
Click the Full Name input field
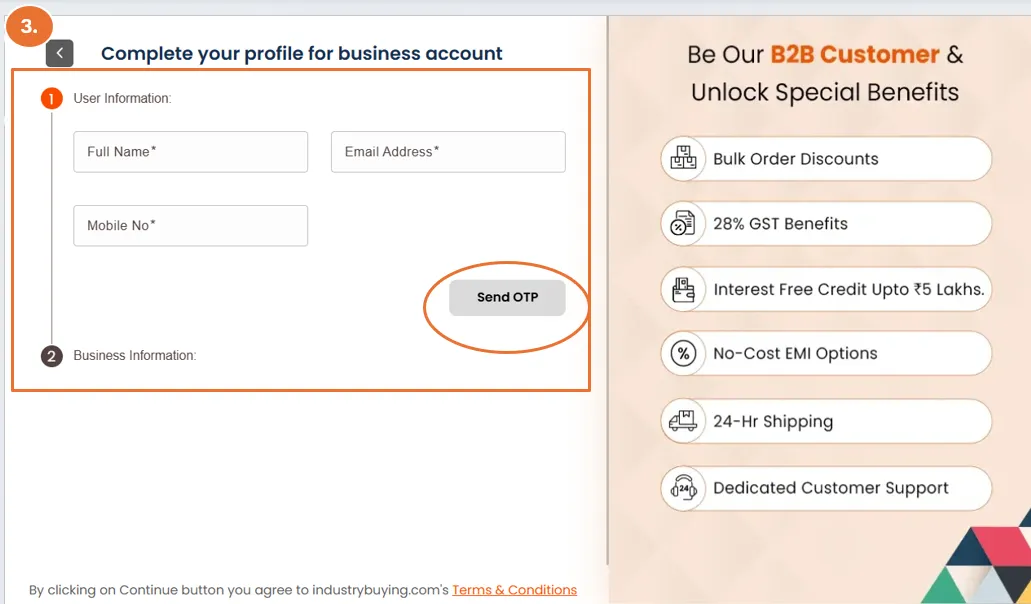(190, 152)
